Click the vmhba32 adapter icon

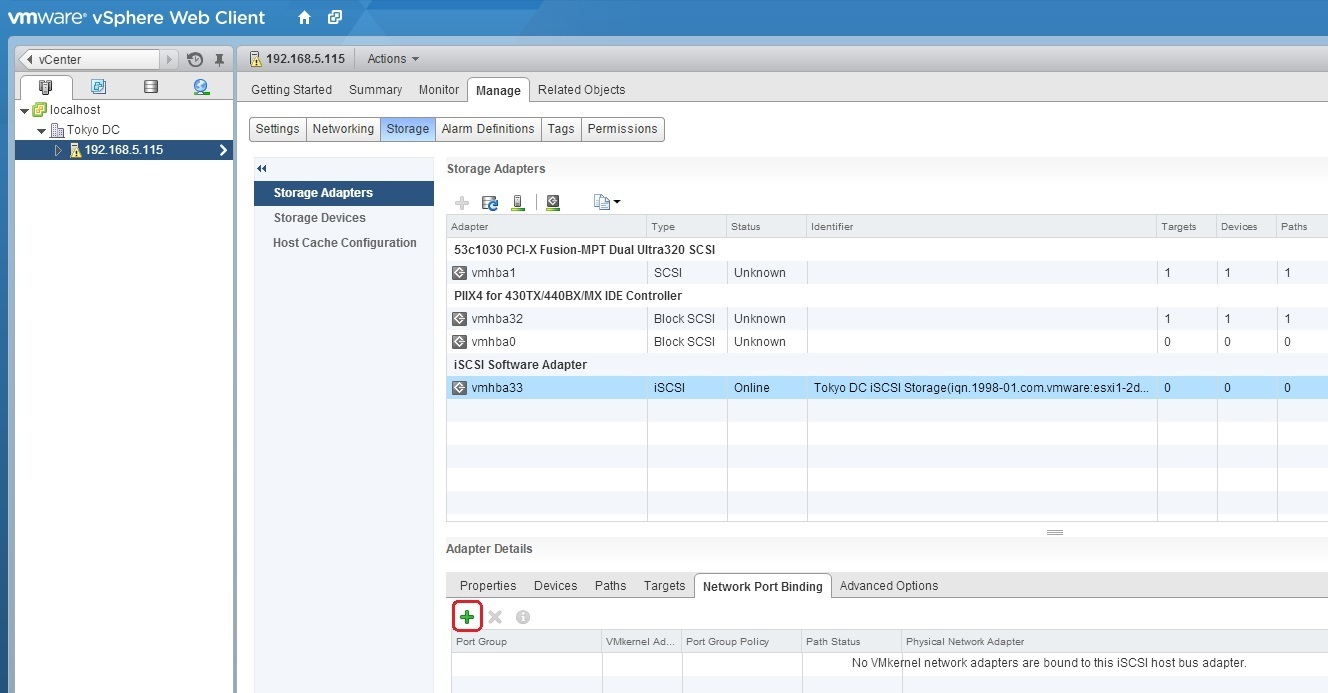(460, 319)
